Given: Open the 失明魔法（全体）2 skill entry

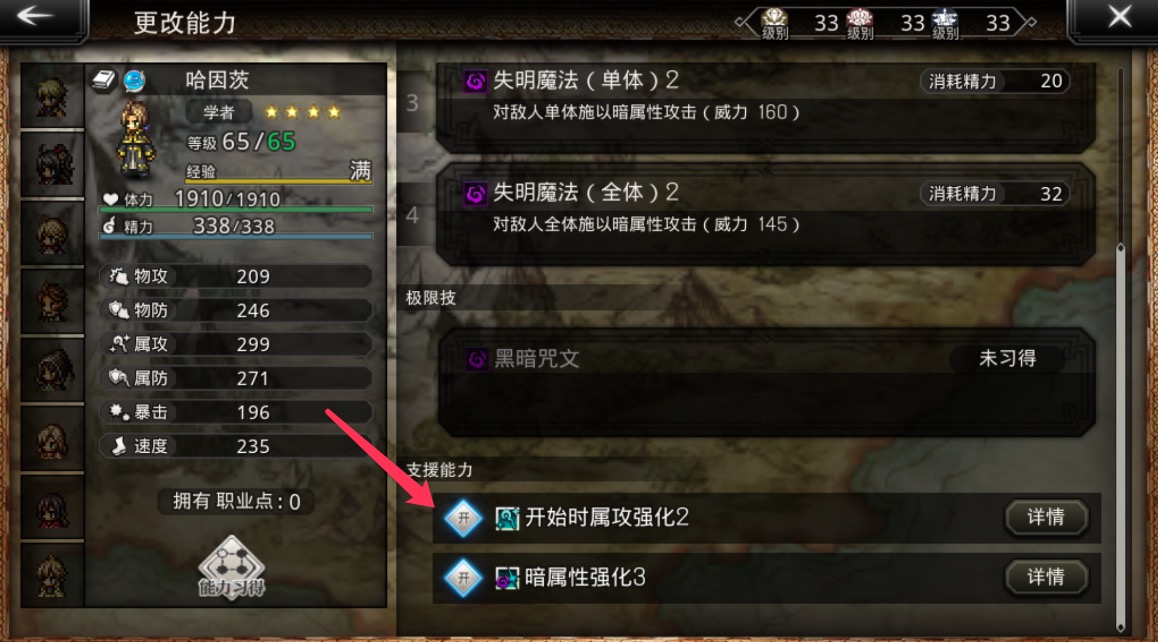Looking at the screenshot, I should [x=765, y=213].
